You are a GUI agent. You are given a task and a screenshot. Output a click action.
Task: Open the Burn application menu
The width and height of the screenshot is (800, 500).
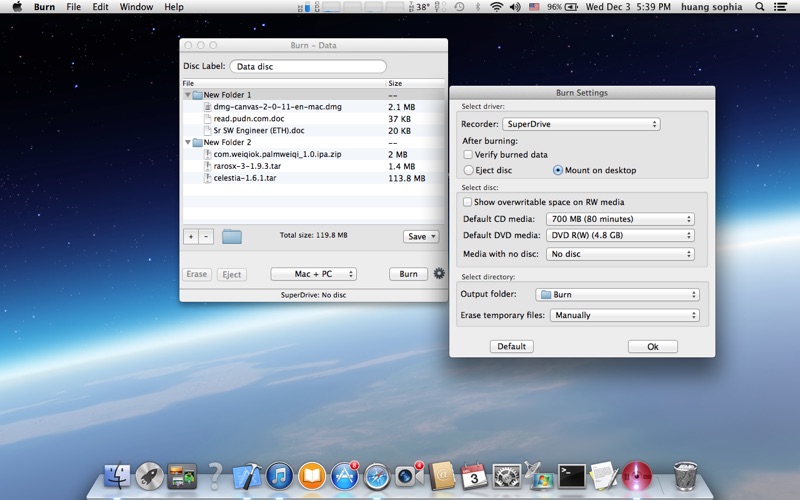pyautogui.click(x=44, y=7)
